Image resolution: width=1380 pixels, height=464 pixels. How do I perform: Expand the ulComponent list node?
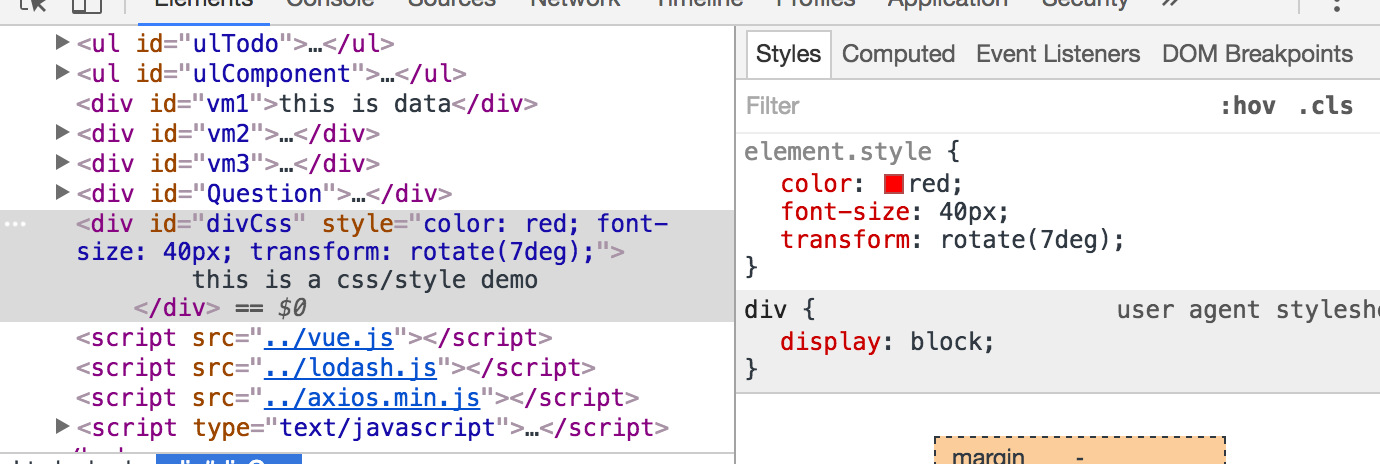pyautogui.click(x=62, y=72)
